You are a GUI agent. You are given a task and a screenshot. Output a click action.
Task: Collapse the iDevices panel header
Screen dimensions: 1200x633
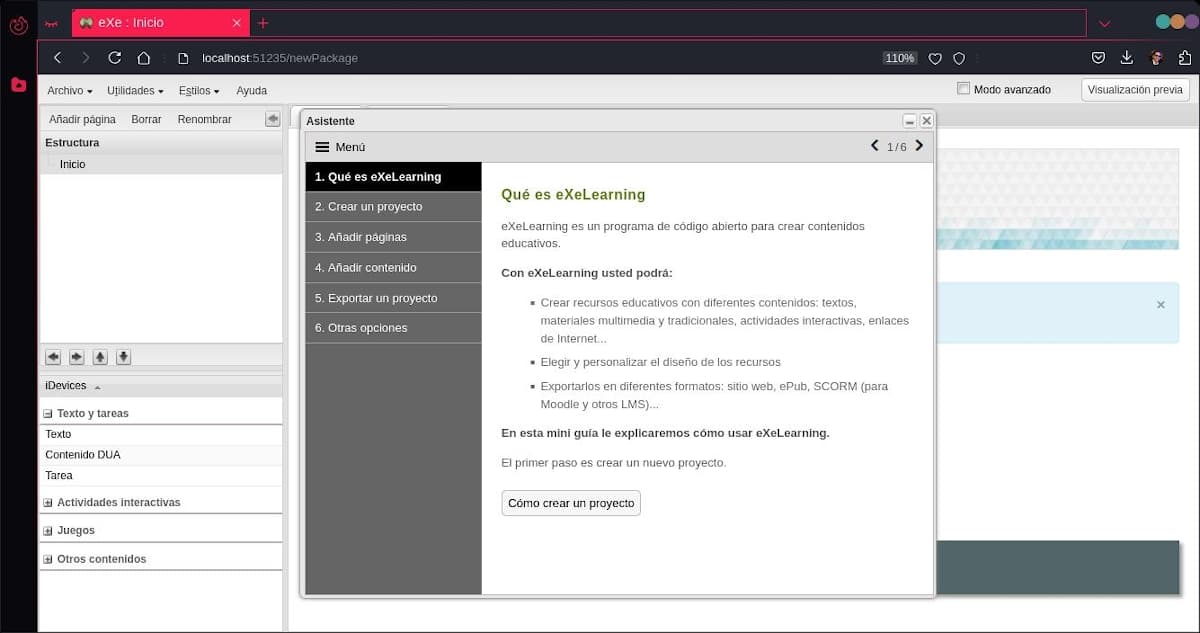click(x=161, y=386)
